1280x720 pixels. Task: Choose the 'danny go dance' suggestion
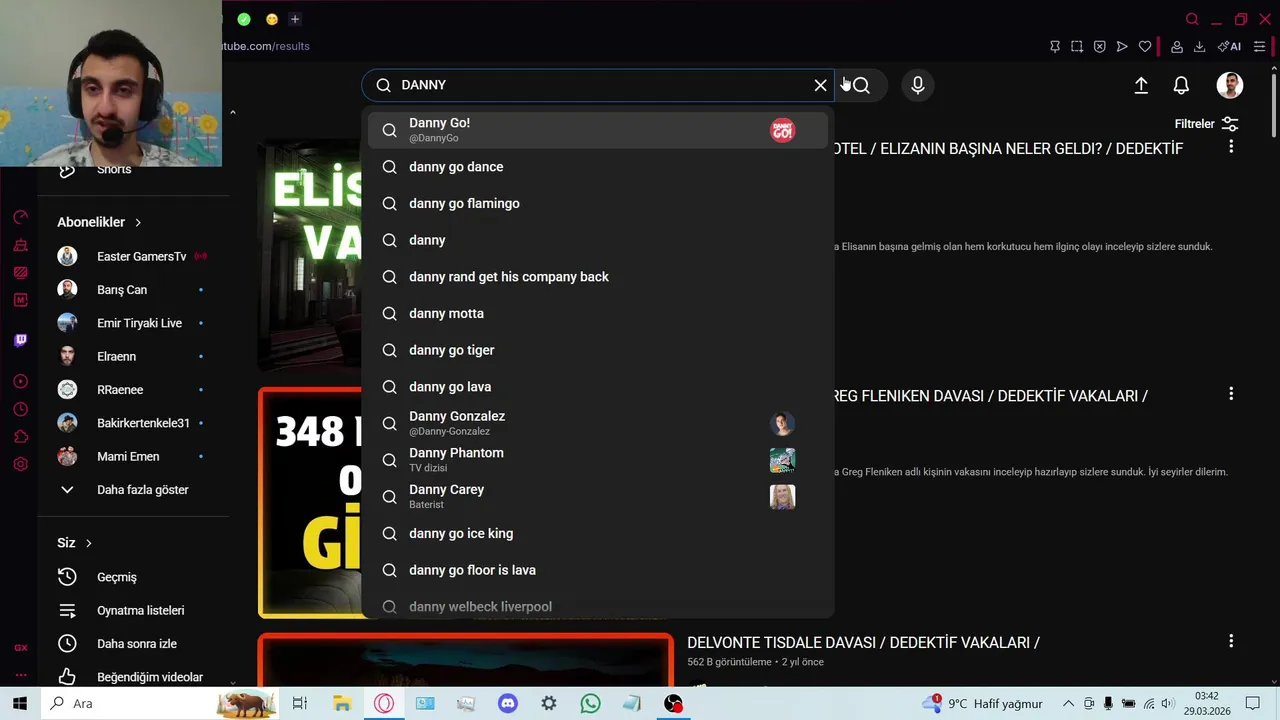click(x=598, y=167)
